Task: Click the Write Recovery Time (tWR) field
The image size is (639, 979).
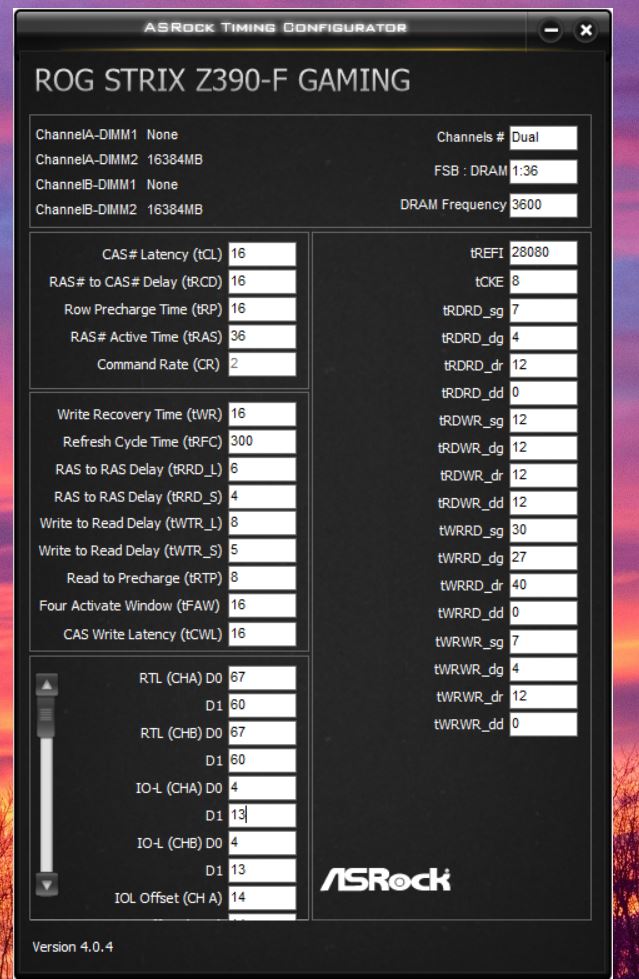Action: click(x=262, y=414)
